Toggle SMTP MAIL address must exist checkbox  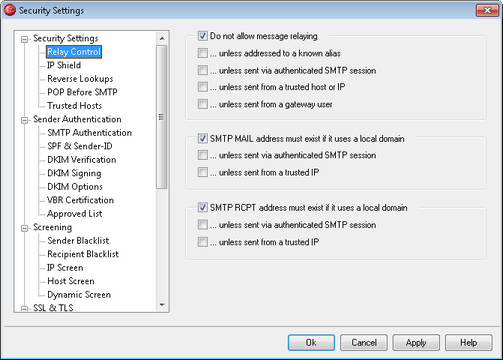pos(202,138)
